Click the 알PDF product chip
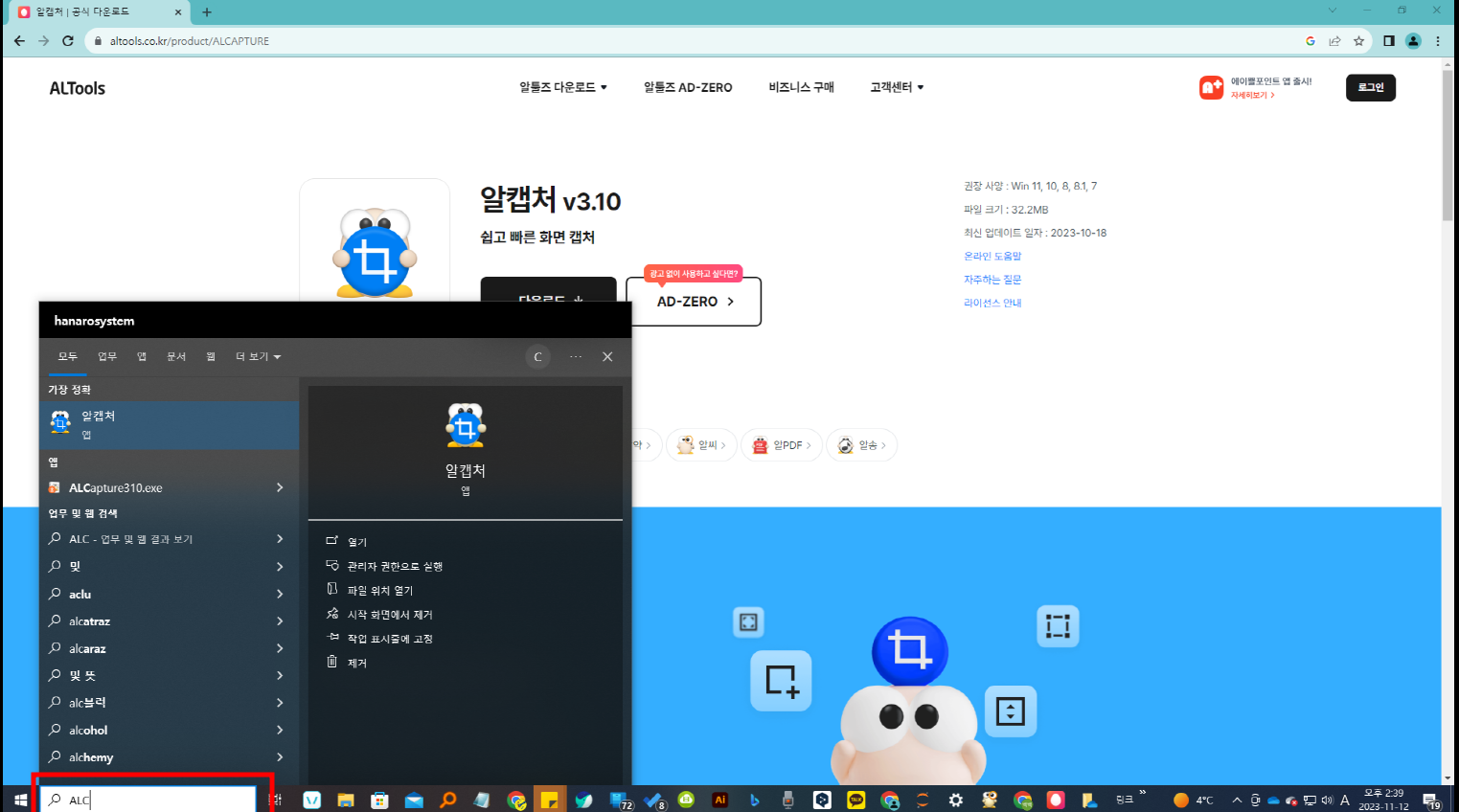Viewport: 1459px width, 812px height. click(782, 445)
